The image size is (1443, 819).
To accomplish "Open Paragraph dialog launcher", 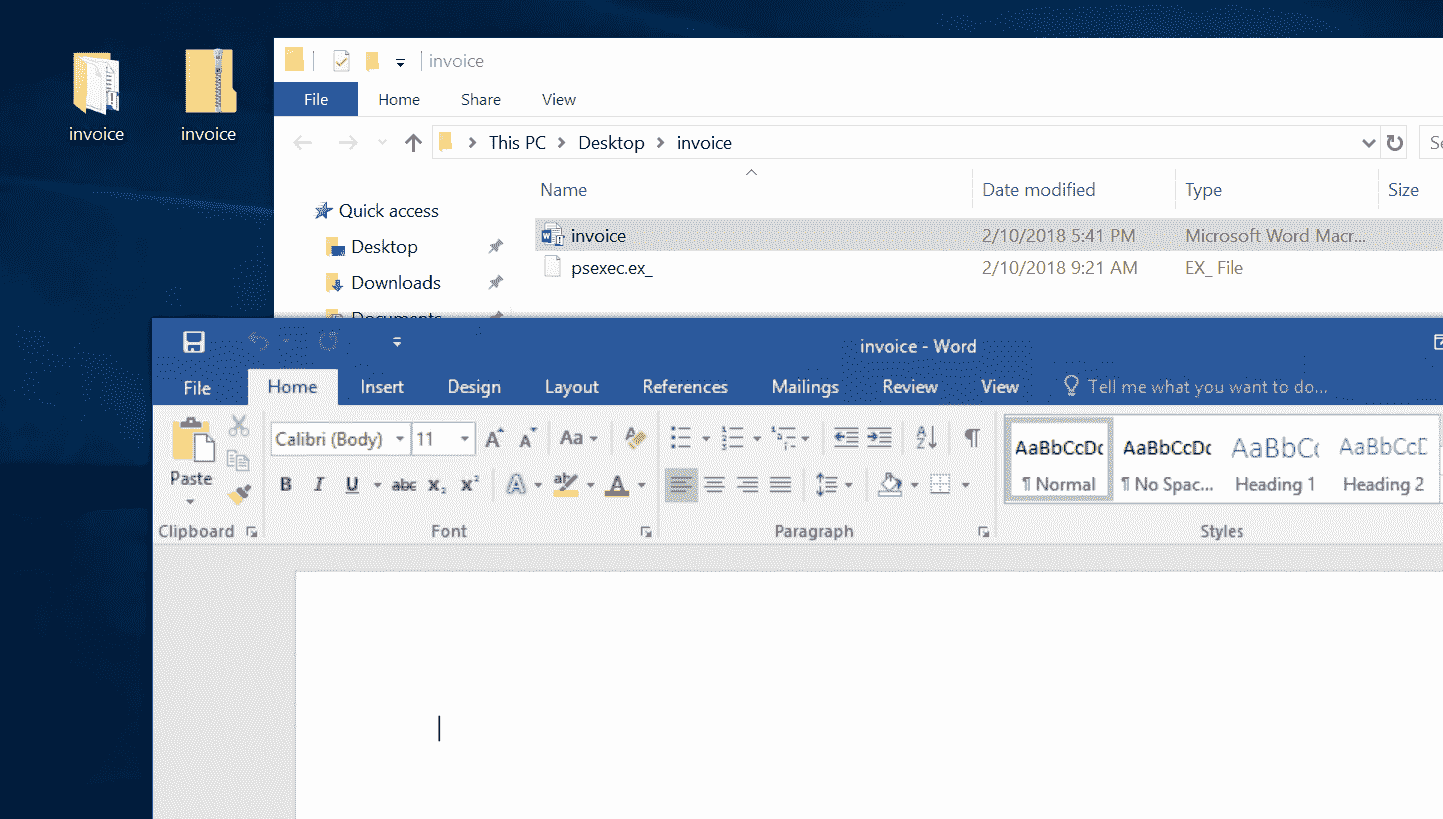I will tap(984, 533).
